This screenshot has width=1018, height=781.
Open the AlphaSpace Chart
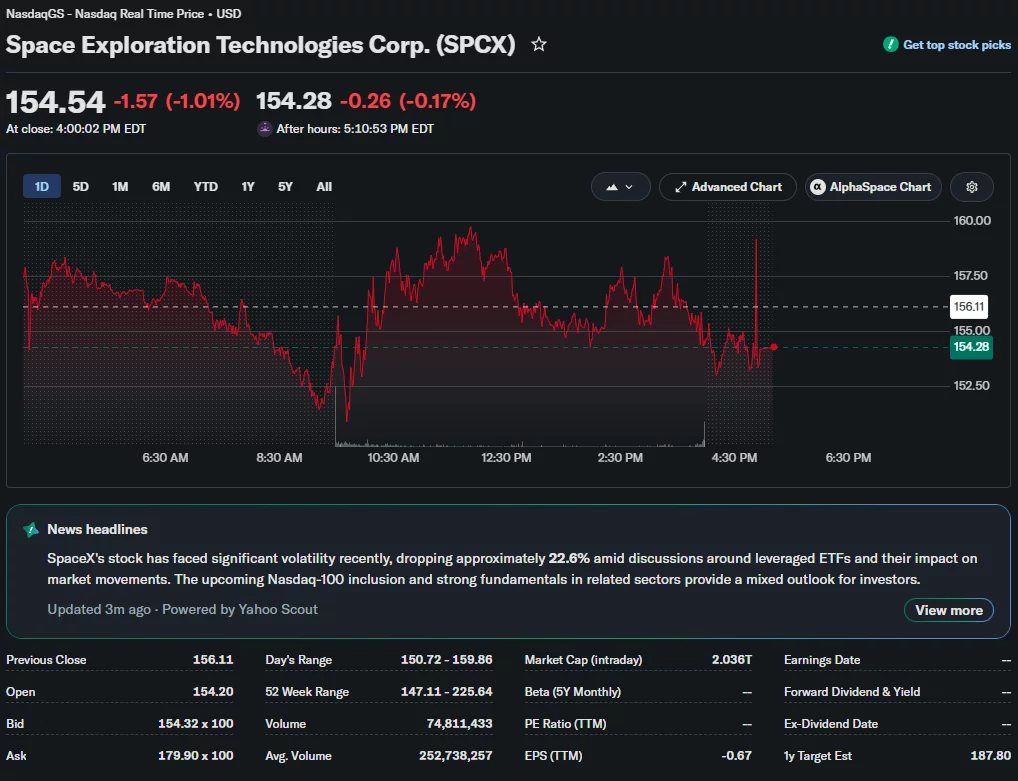[873, 187]
